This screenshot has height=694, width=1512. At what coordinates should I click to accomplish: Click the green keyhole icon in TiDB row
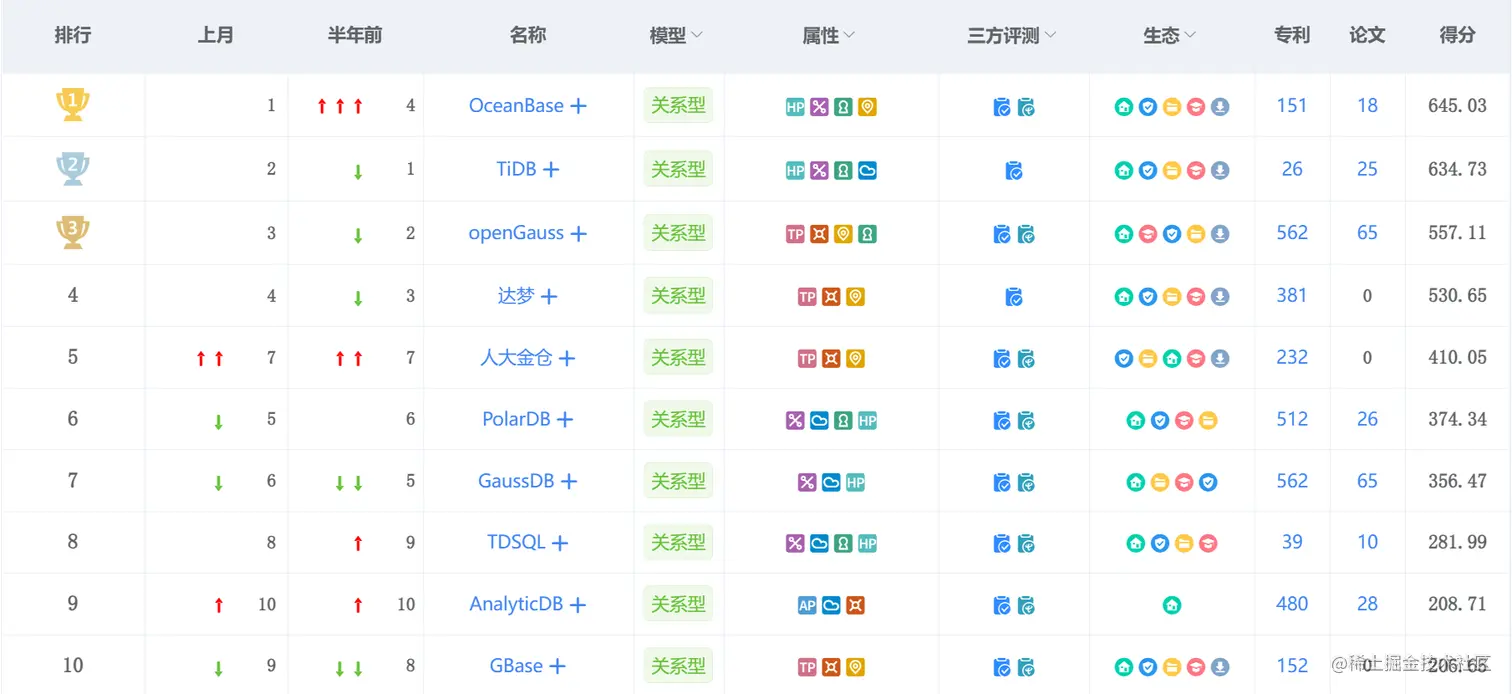pyautogui.click(x=843, y=171)
